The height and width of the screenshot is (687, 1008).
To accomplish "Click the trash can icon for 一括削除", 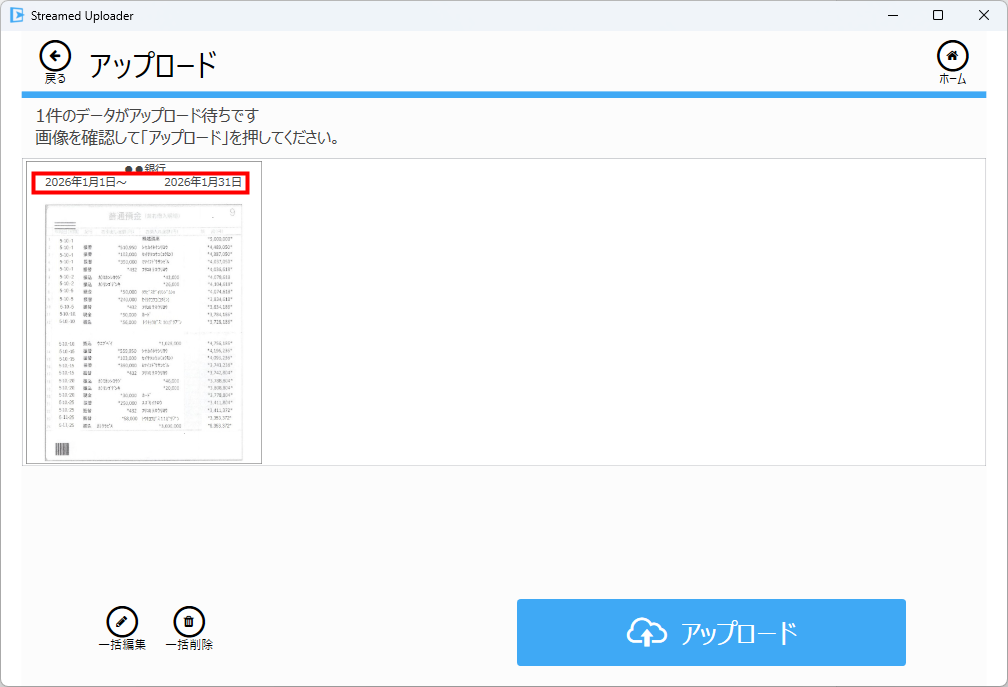I will [x=188, y=622].
